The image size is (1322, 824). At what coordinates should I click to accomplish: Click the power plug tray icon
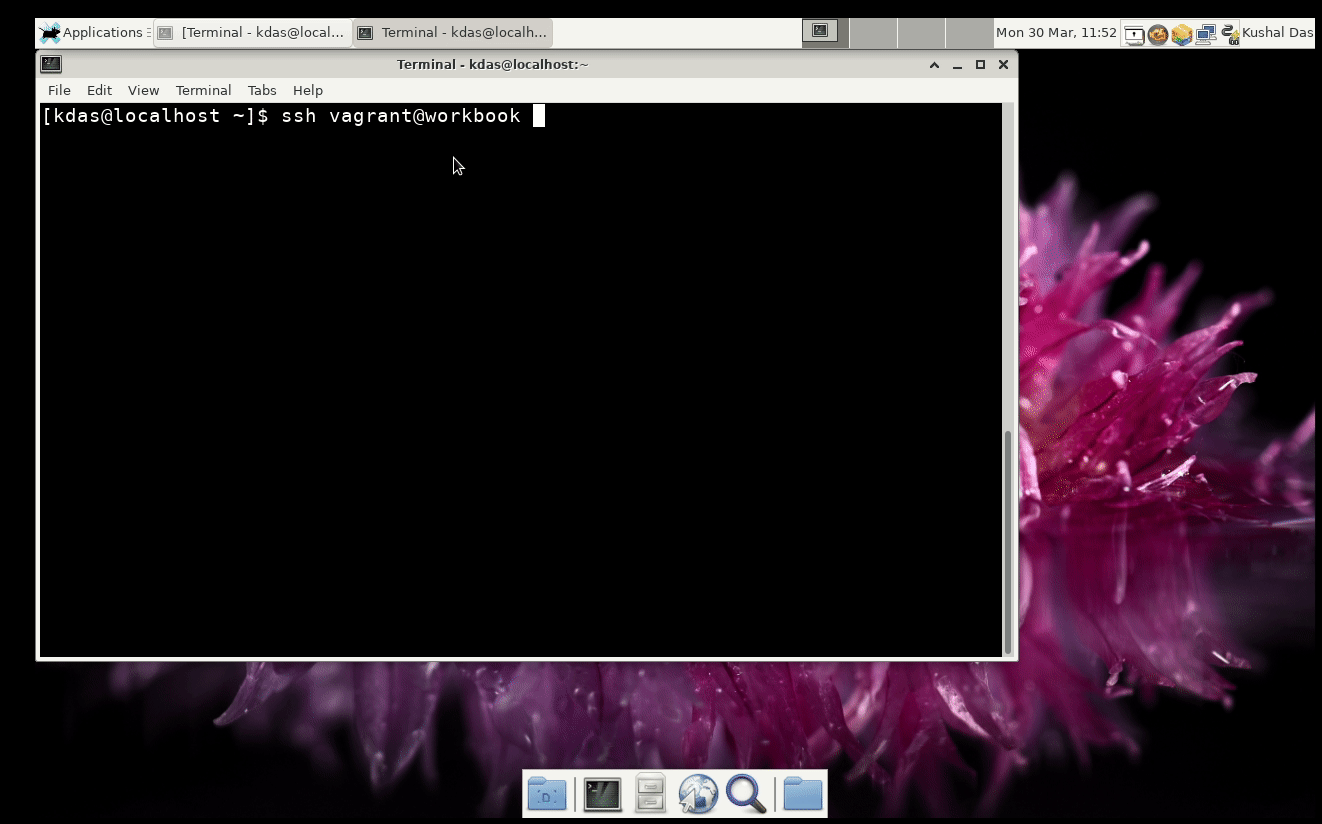[x=1230, y=35]
